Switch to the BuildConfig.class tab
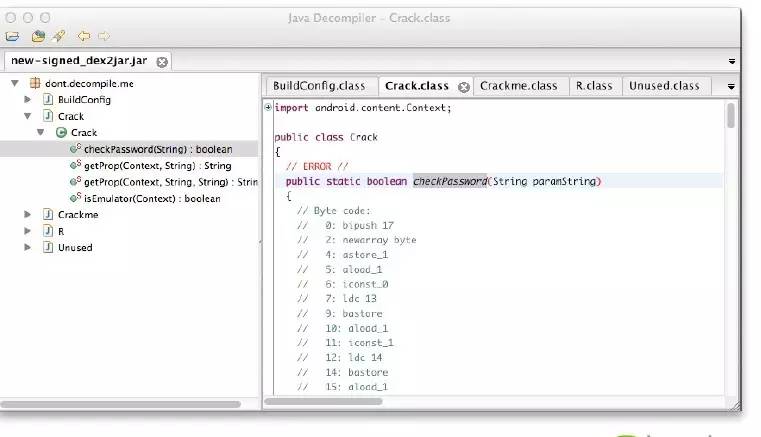Screen dimensions: 761x437 319,86
